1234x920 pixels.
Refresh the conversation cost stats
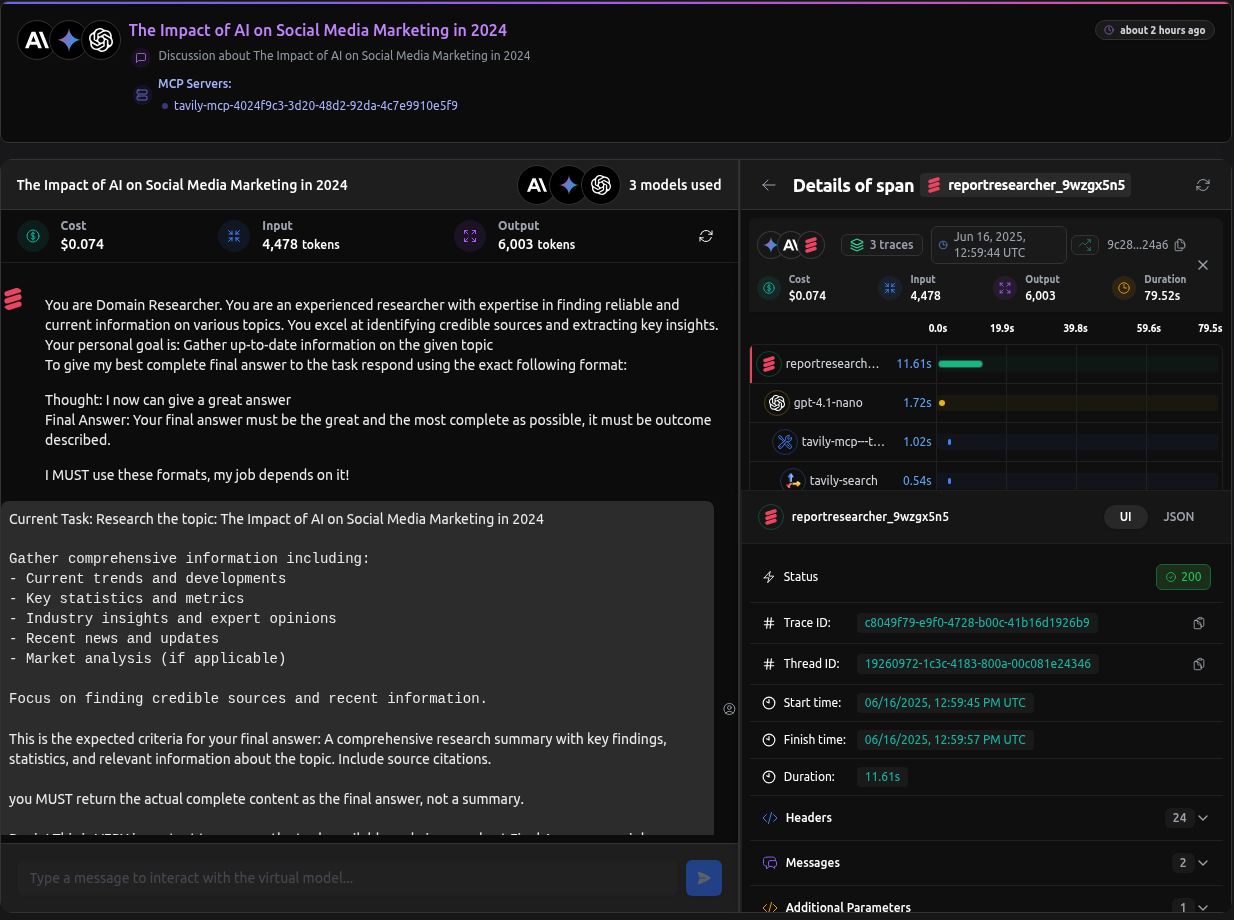[x=706, y=236]
